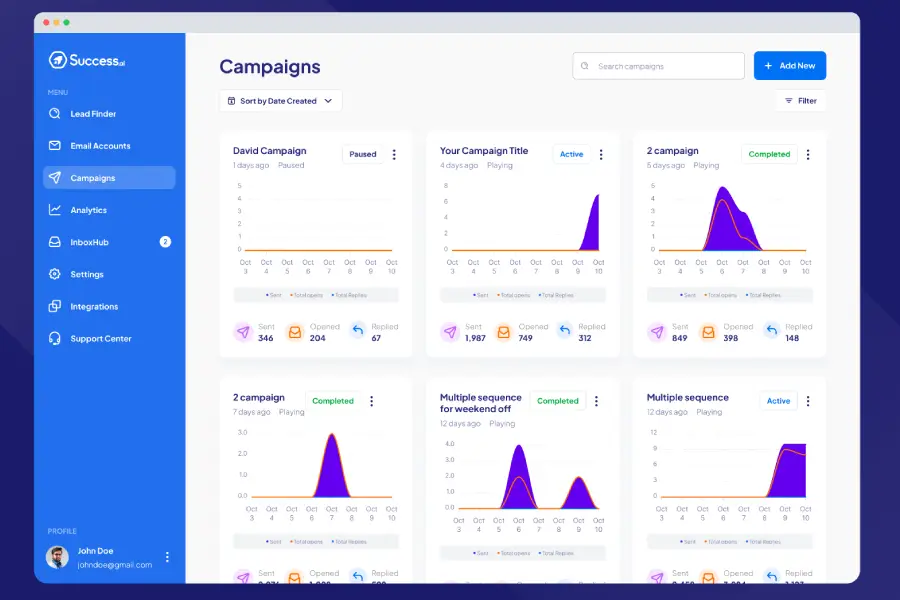900x600 pixels.
Task: Click Completed badge on 5 days ago 2 campaign
Action: tap(769, 154)
